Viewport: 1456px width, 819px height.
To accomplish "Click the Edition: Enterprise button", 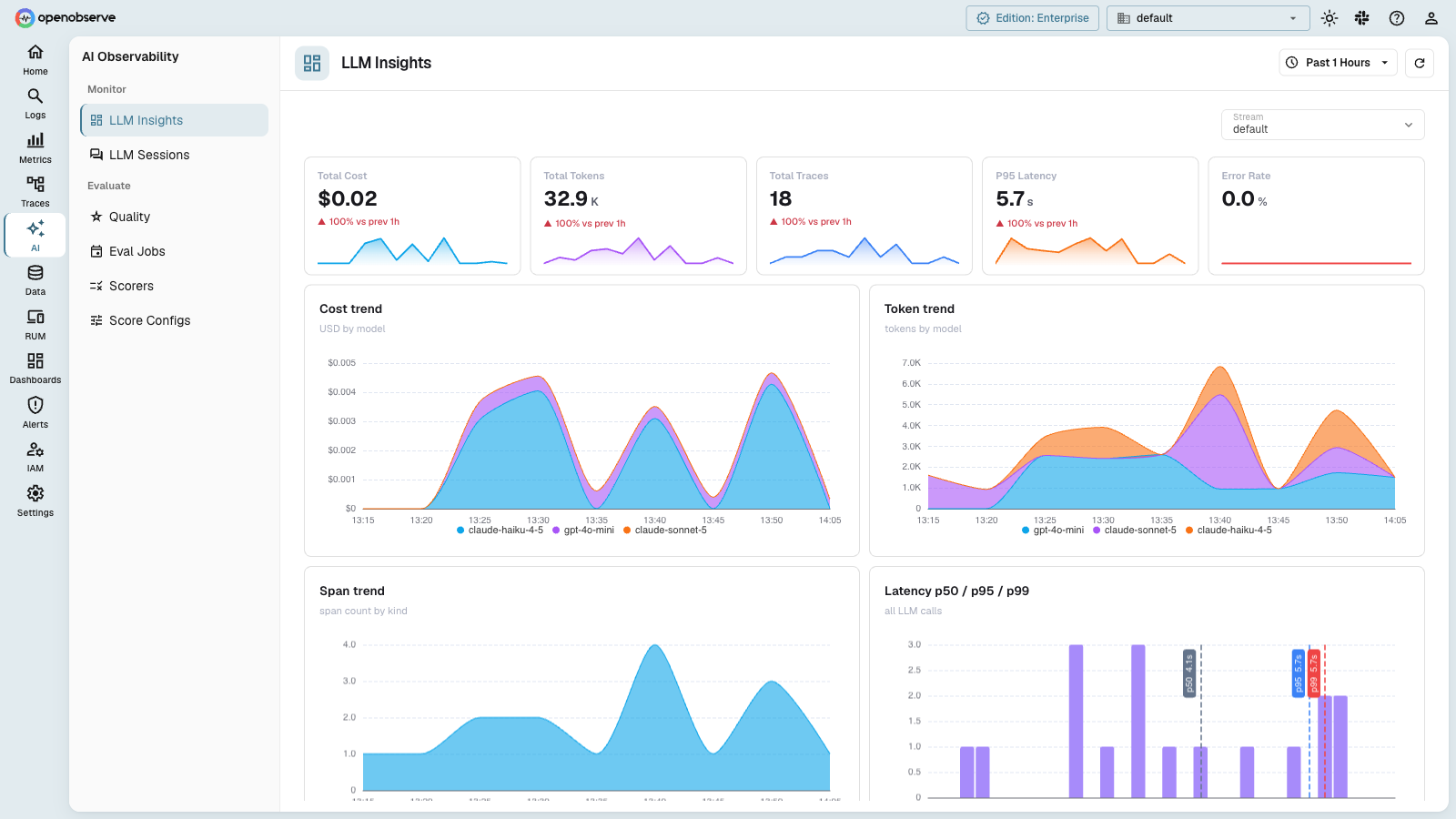I will pyautogui.click(x=1033, y=18).
